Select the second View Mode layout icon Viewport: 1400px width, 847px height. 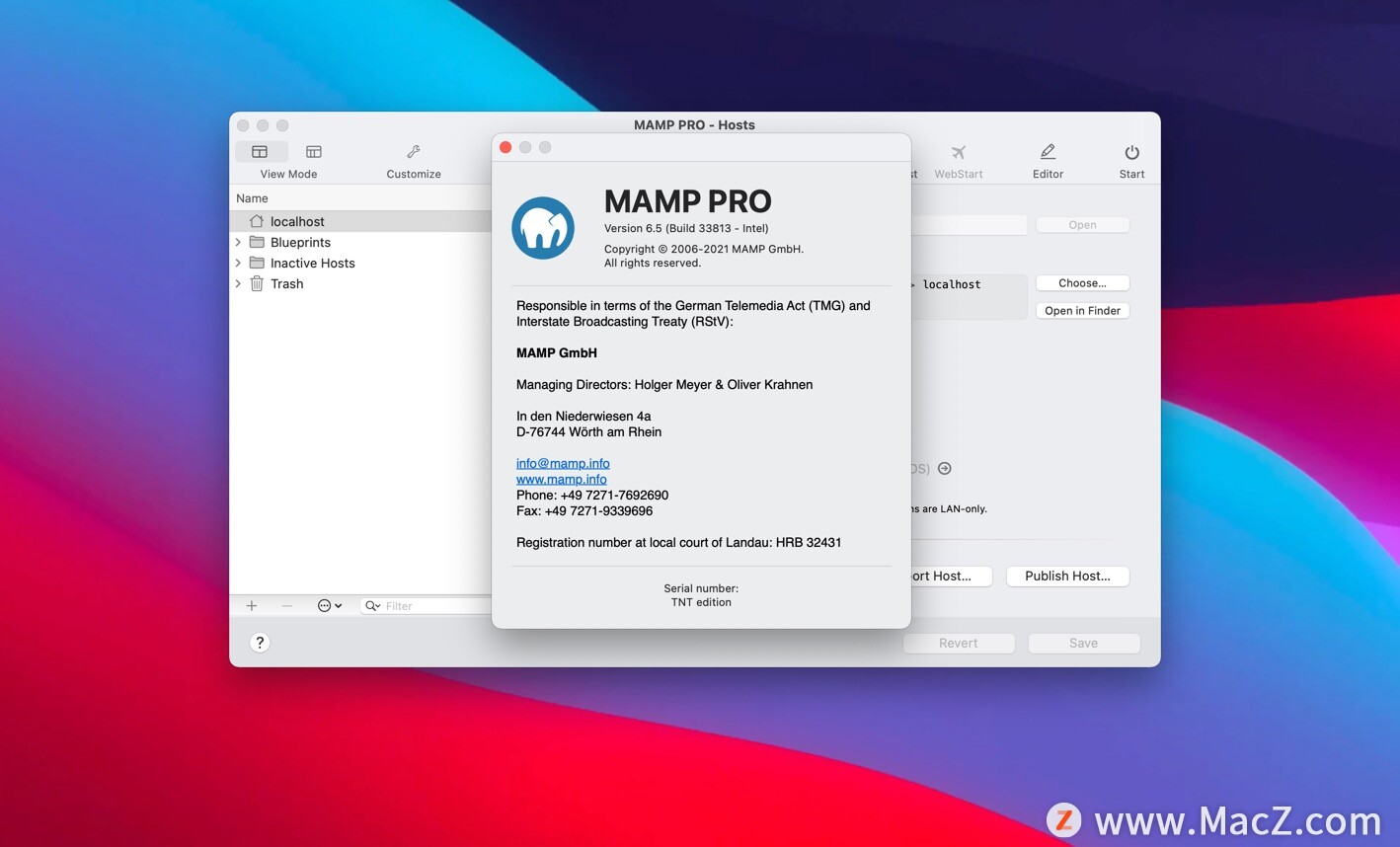coord(314,152)
